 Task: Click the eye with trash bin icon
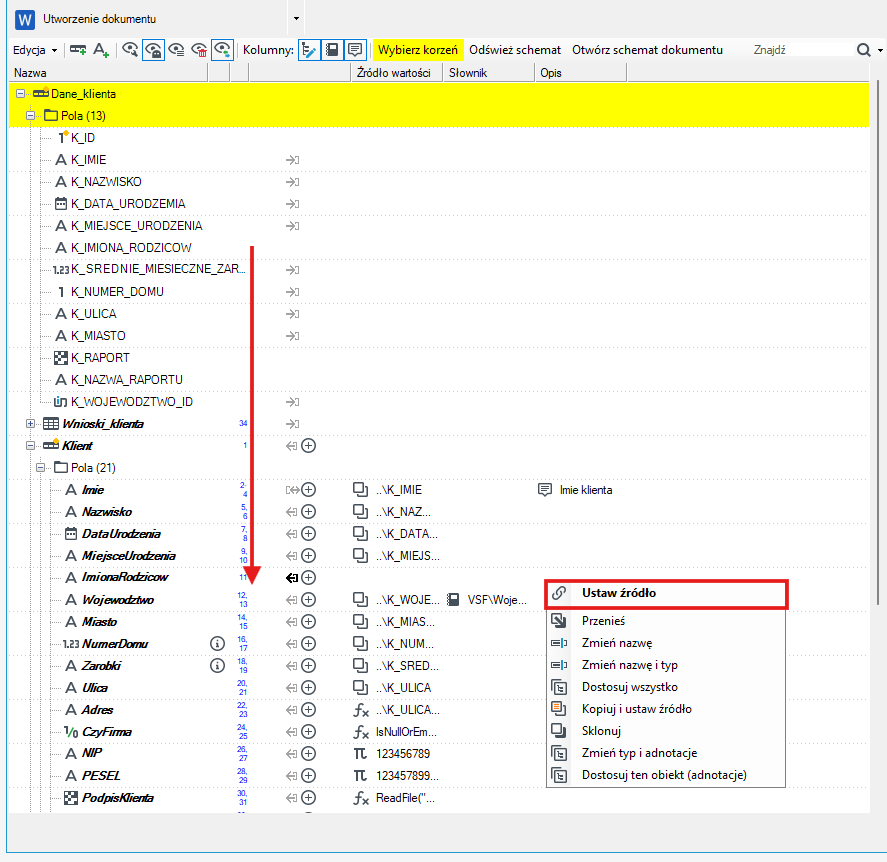click(x=199, y=50)
